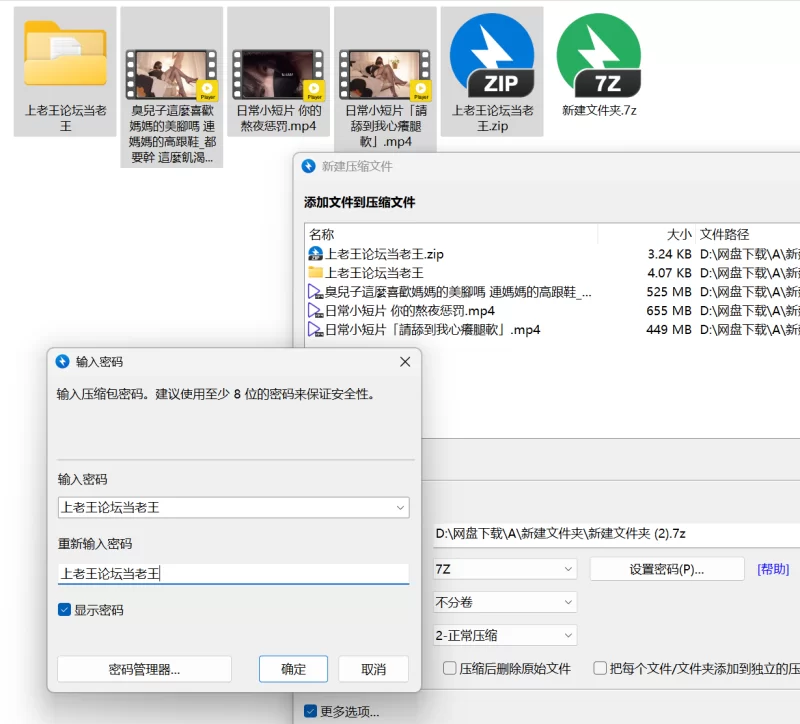Select 上老王论坛当老王.zip row in file list
Image resolution: width=800 pixels, height=724 pixels.
553,254
